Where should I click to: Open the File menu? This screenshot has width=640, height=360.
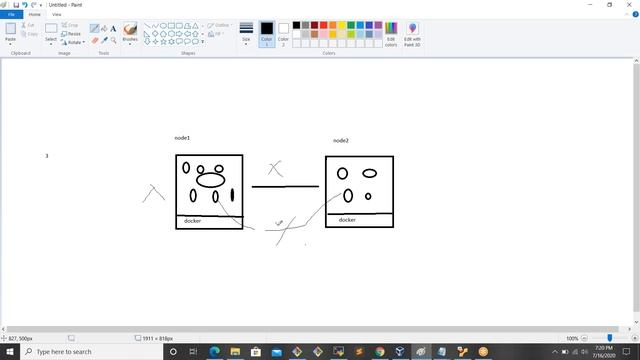point(11,14)
